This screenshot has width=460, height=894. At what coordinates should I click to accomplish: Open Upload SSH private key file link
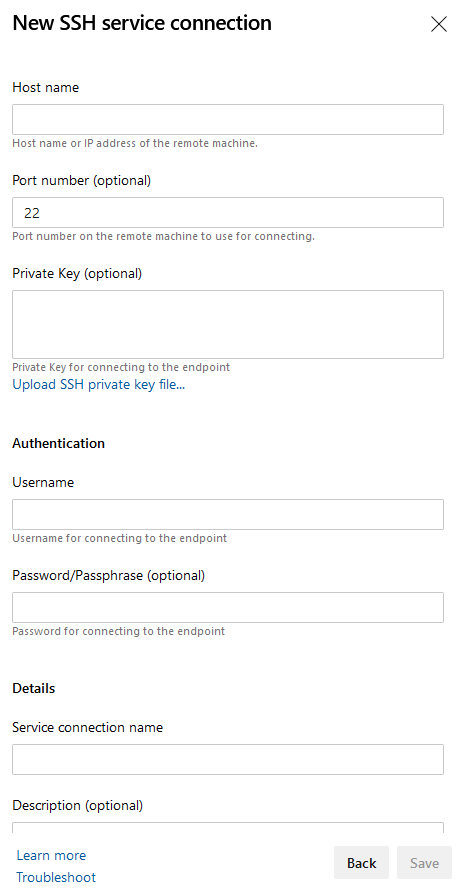pyautogui.click(x=99, y=385)
